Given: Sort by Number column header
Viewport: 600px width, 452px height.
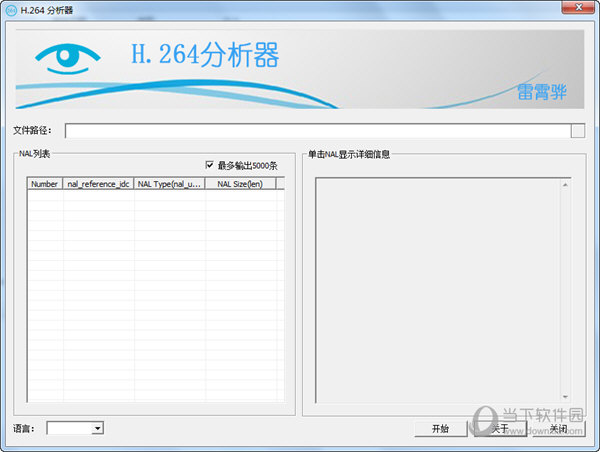Looking at the screenshot, I should (44, 184).
